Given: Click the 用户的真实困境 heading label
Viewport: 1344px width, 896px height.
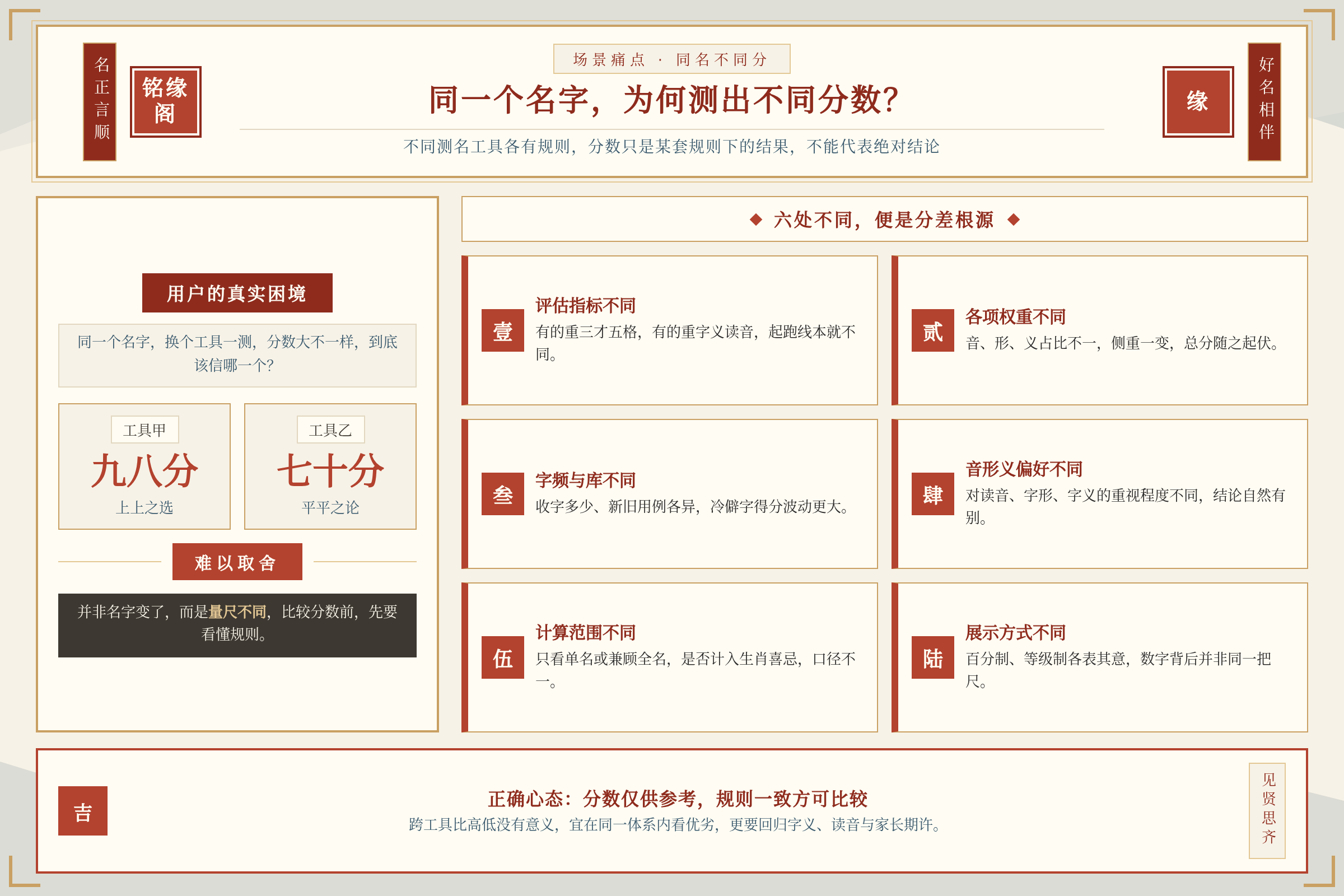Looking at the screenshot, I should [237, 292].
